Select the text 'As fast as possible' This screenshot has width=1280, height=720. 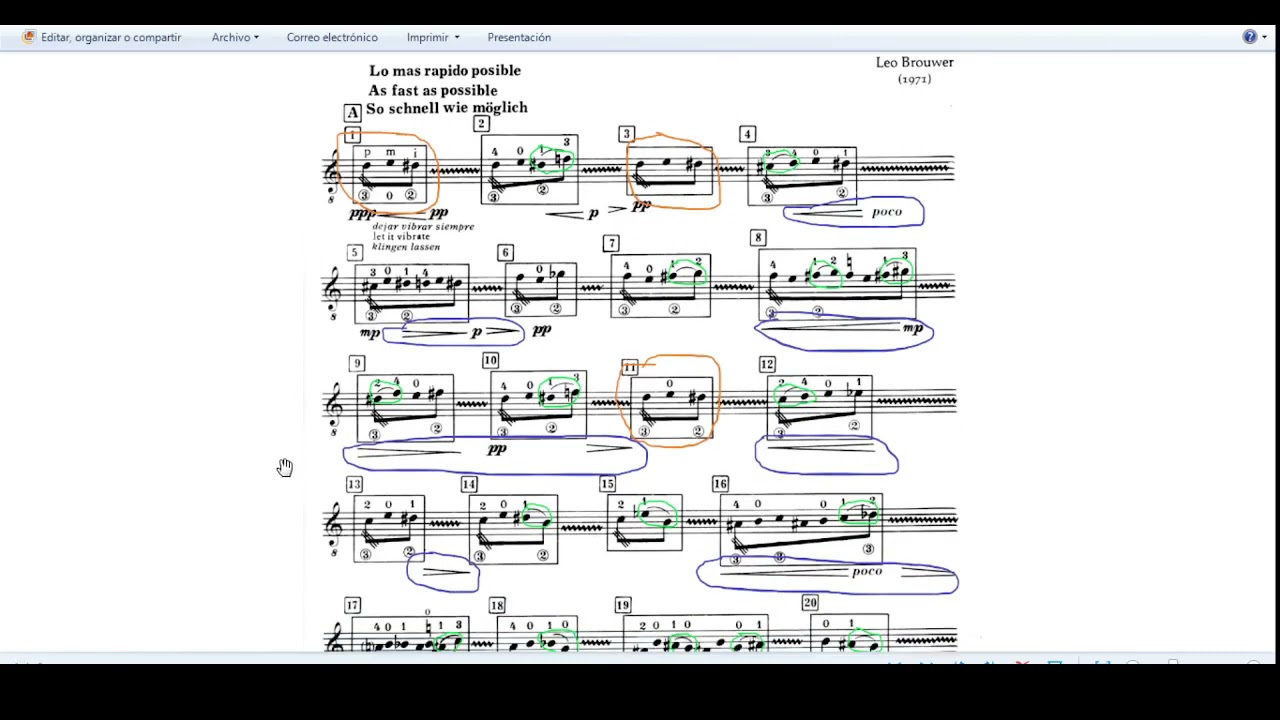[x=433, y=90]
